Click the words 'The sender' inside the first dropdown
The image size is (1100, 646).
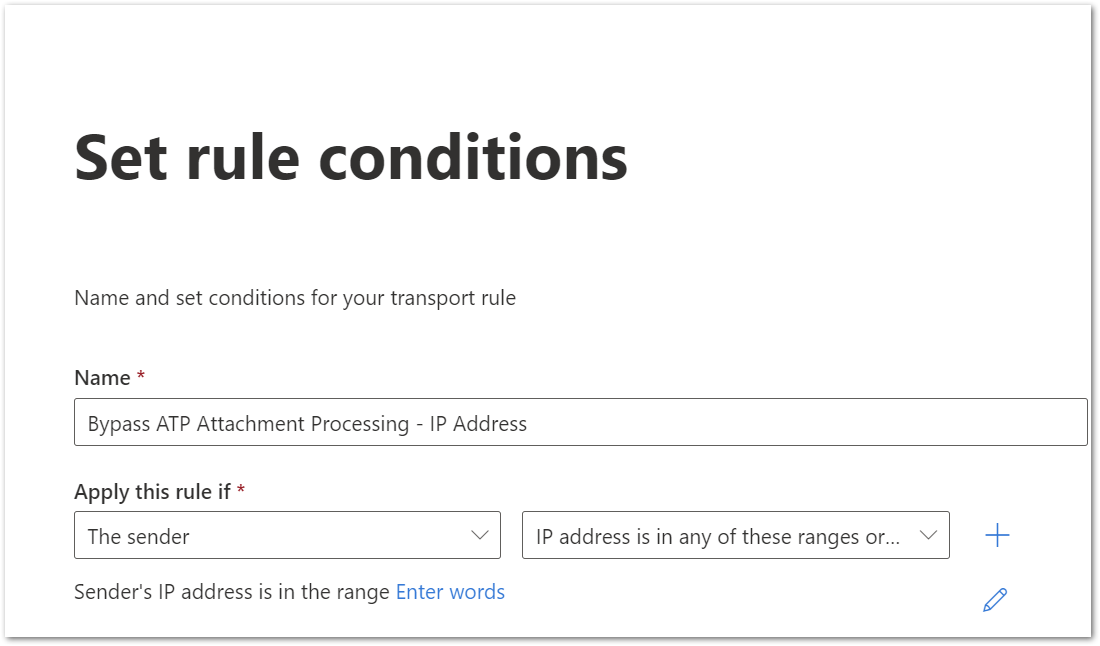(x=138, y=537)
